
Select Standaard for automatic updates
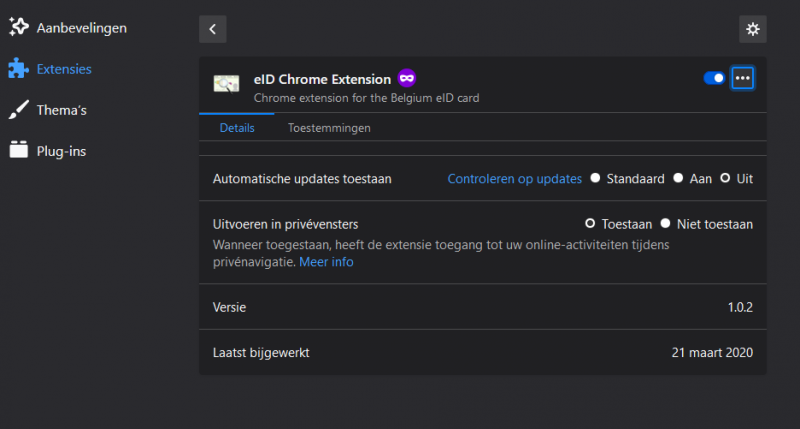point(595,179)
